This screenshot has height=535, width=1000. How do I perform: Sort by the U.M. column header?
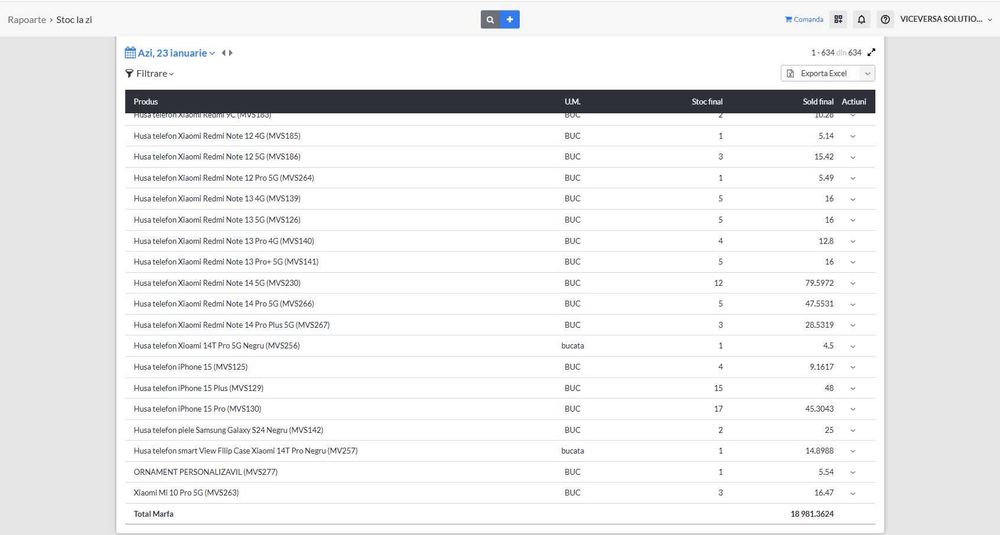(572, 101)
